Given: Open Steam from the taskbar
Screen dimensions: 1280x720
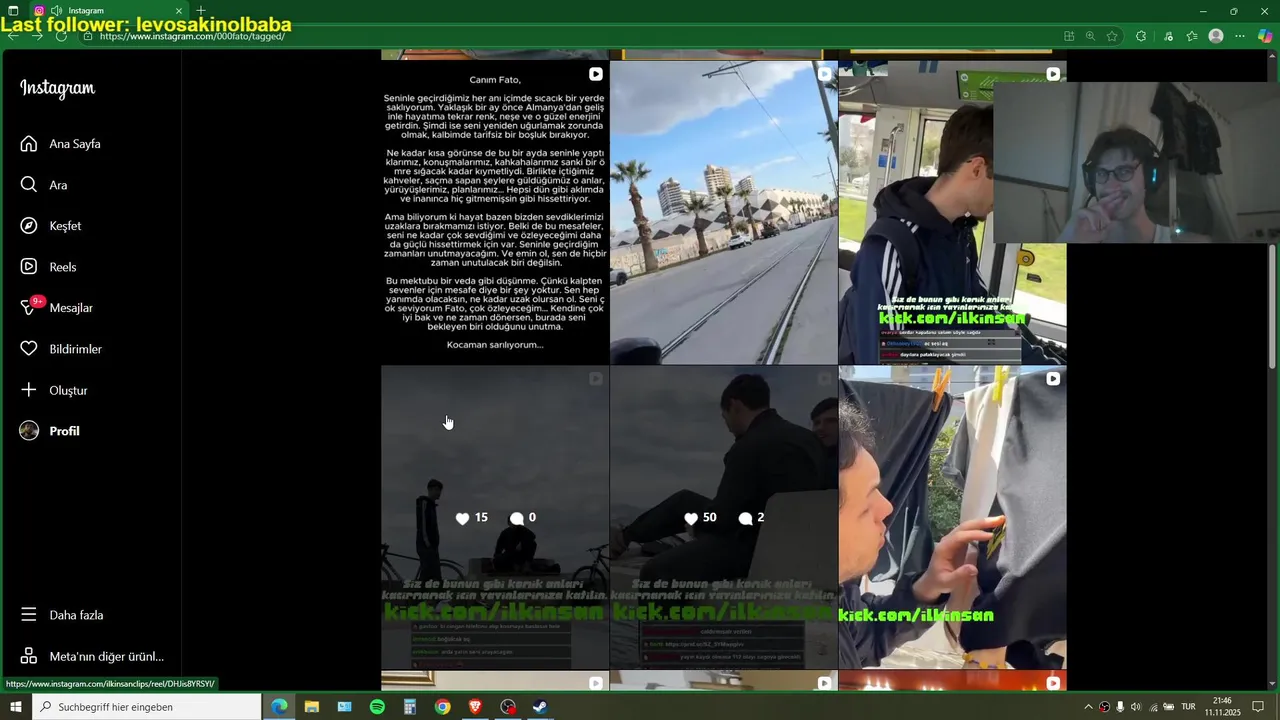Looking at the screenshot, I should pyautogui.click(x=539, y=707).
